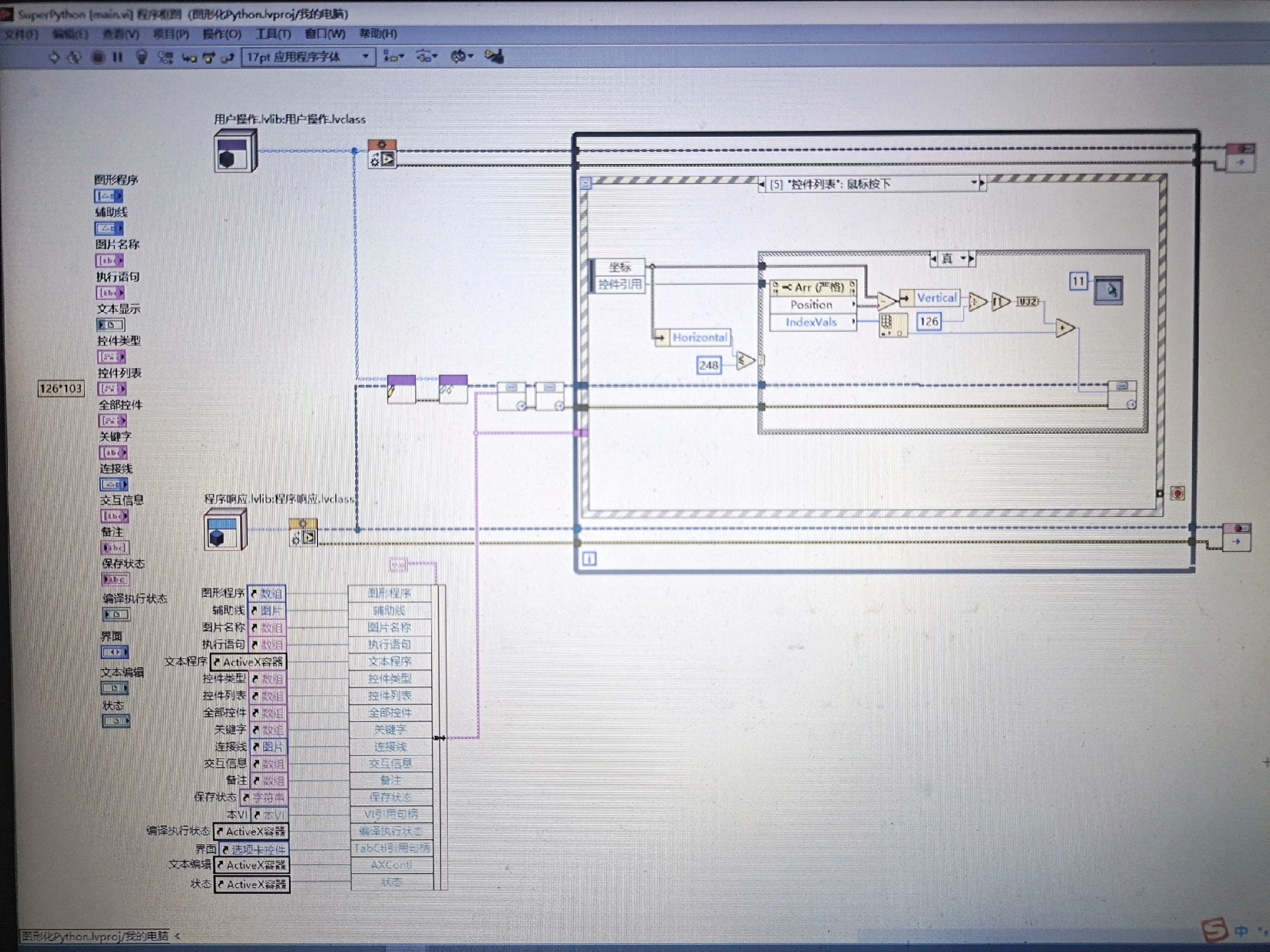Click the cursor tool icon inside the True case
The image size is (1270, 952).
(1108, 290)
